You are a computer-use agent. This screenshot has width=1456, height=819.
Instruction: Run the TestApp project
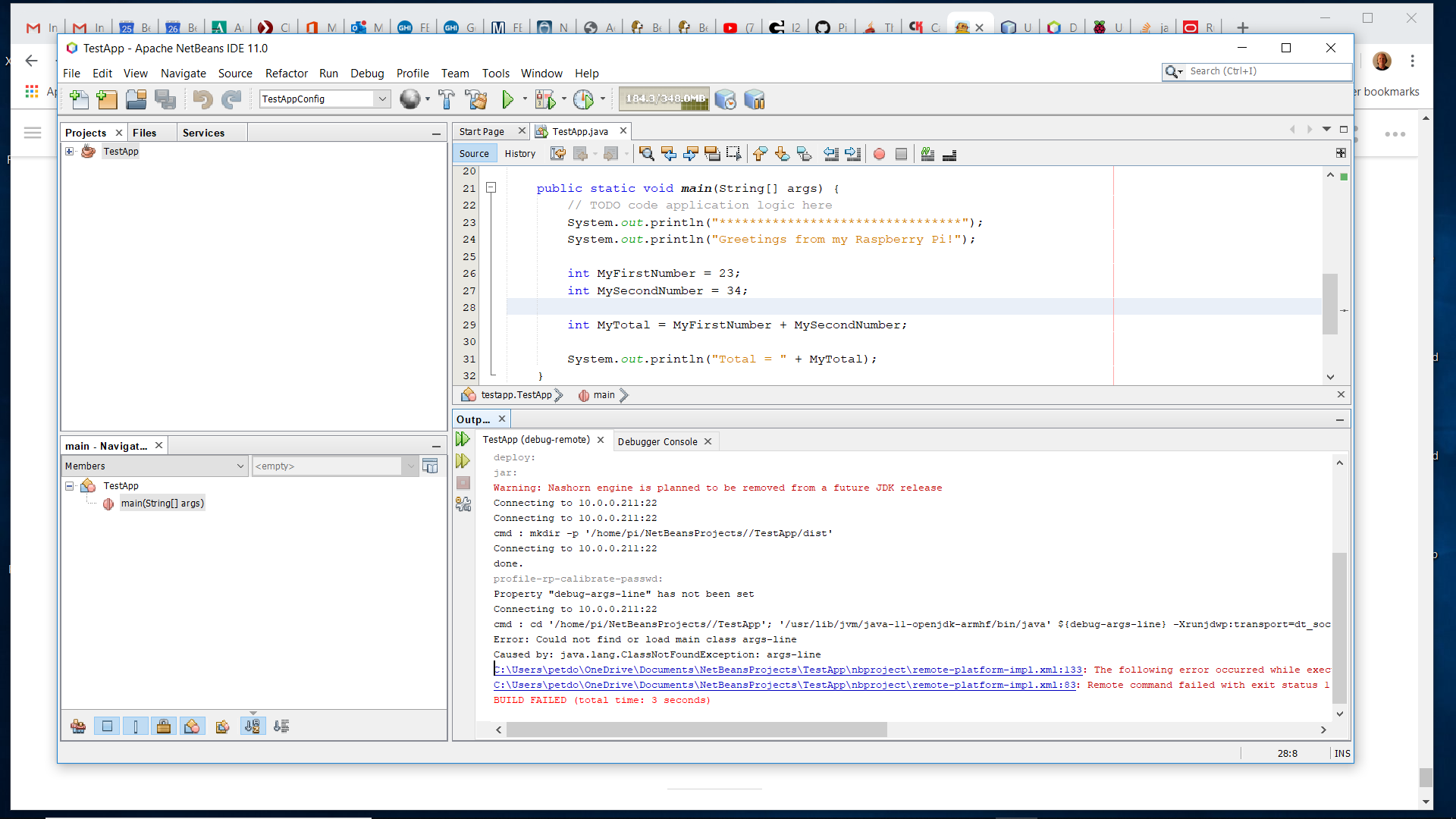(509, 99)
